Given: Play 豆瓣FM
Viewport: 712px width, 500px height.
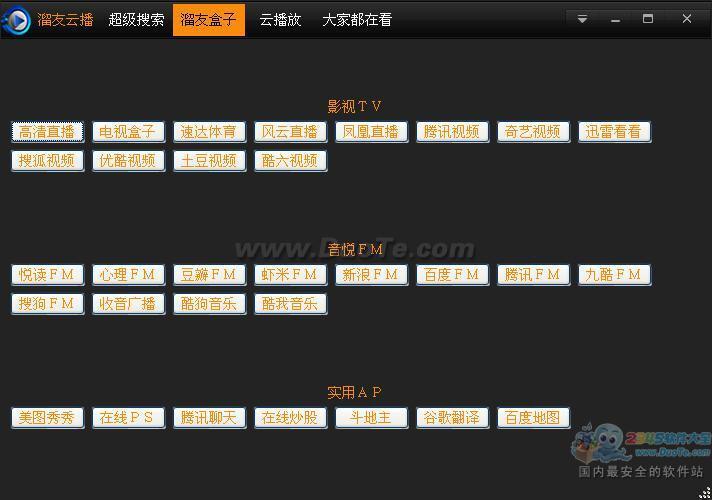Looking at the screenshot, I should point(209,275).
